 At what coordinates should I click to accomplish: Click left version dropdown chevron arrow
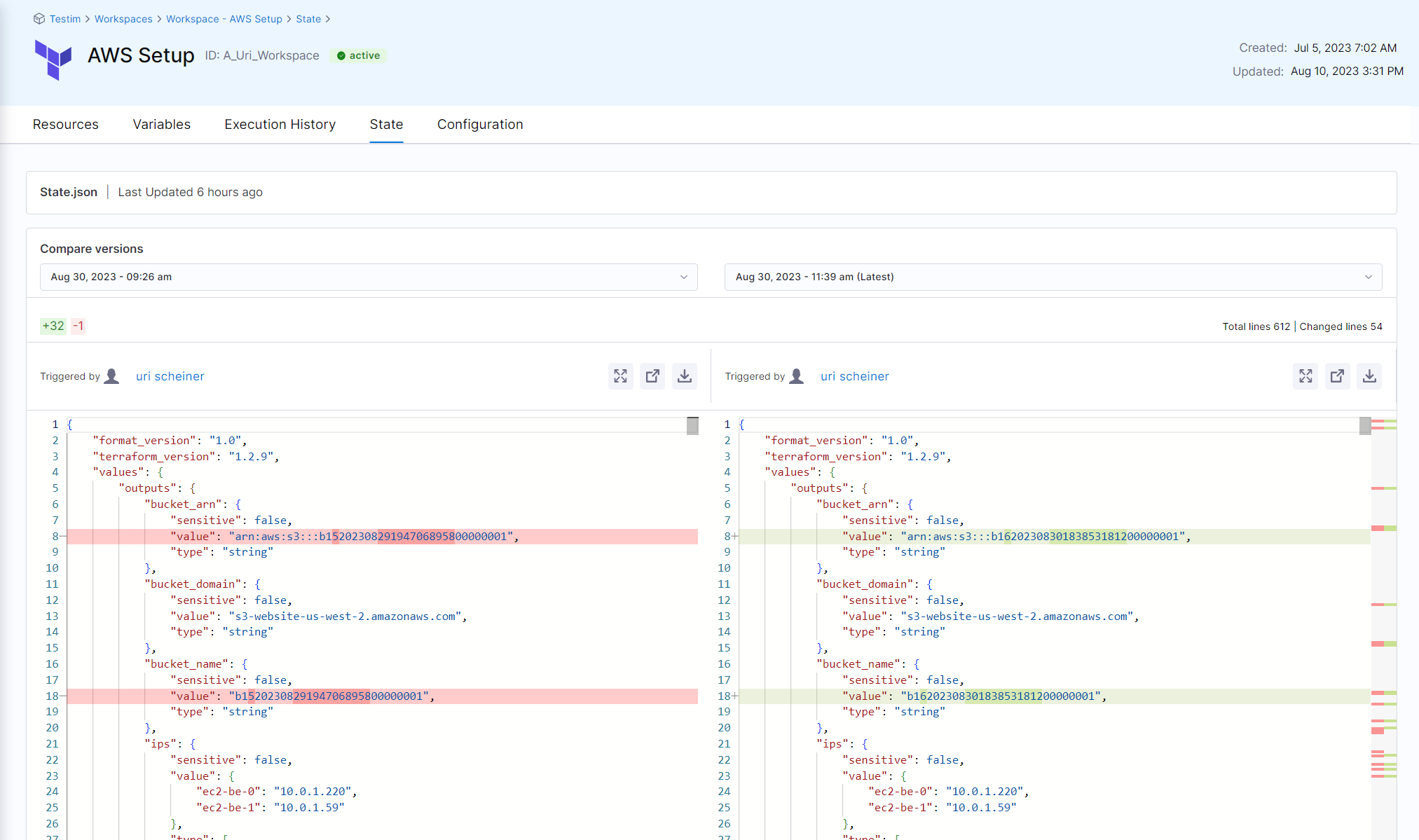(684, 277)
